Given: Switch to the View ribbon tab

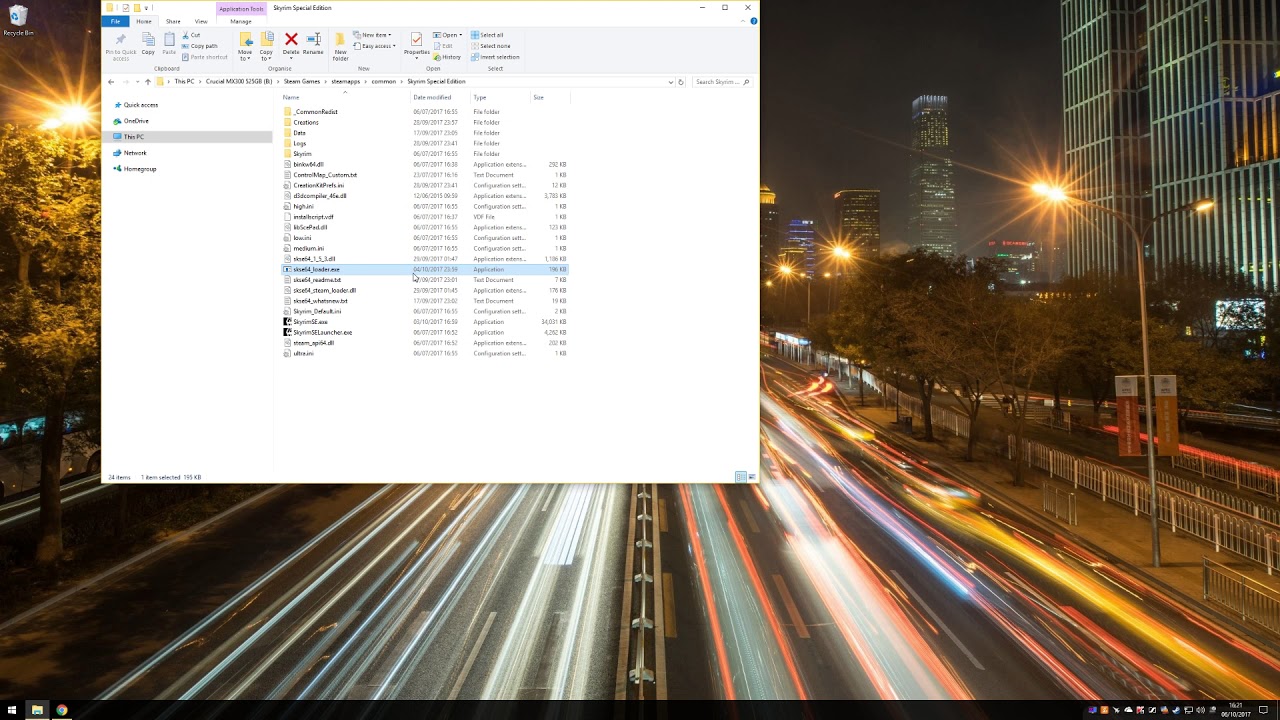Looking at the screenshot, I should [201, 21].
